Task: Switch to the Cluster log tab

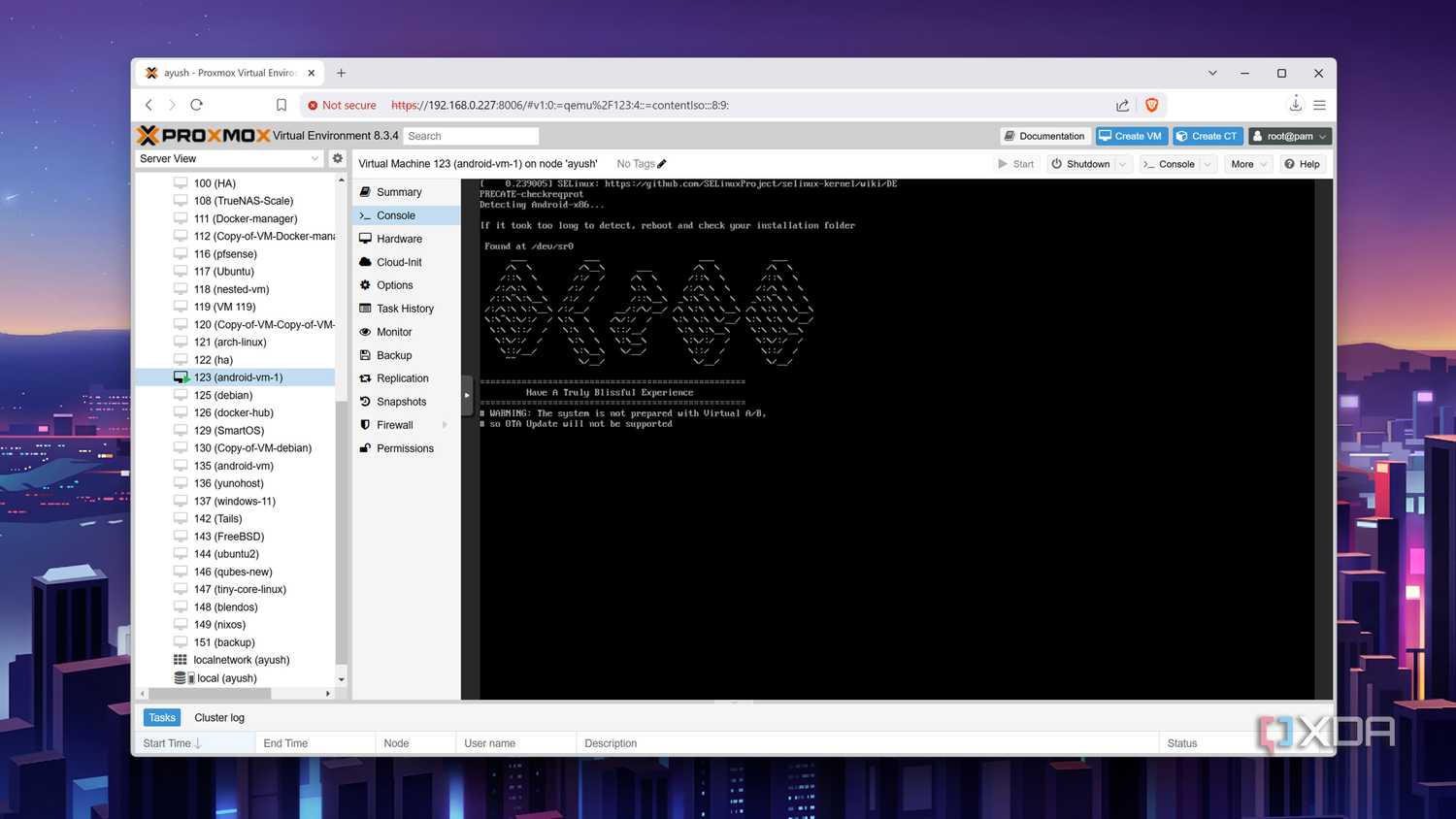Action: 219,718
